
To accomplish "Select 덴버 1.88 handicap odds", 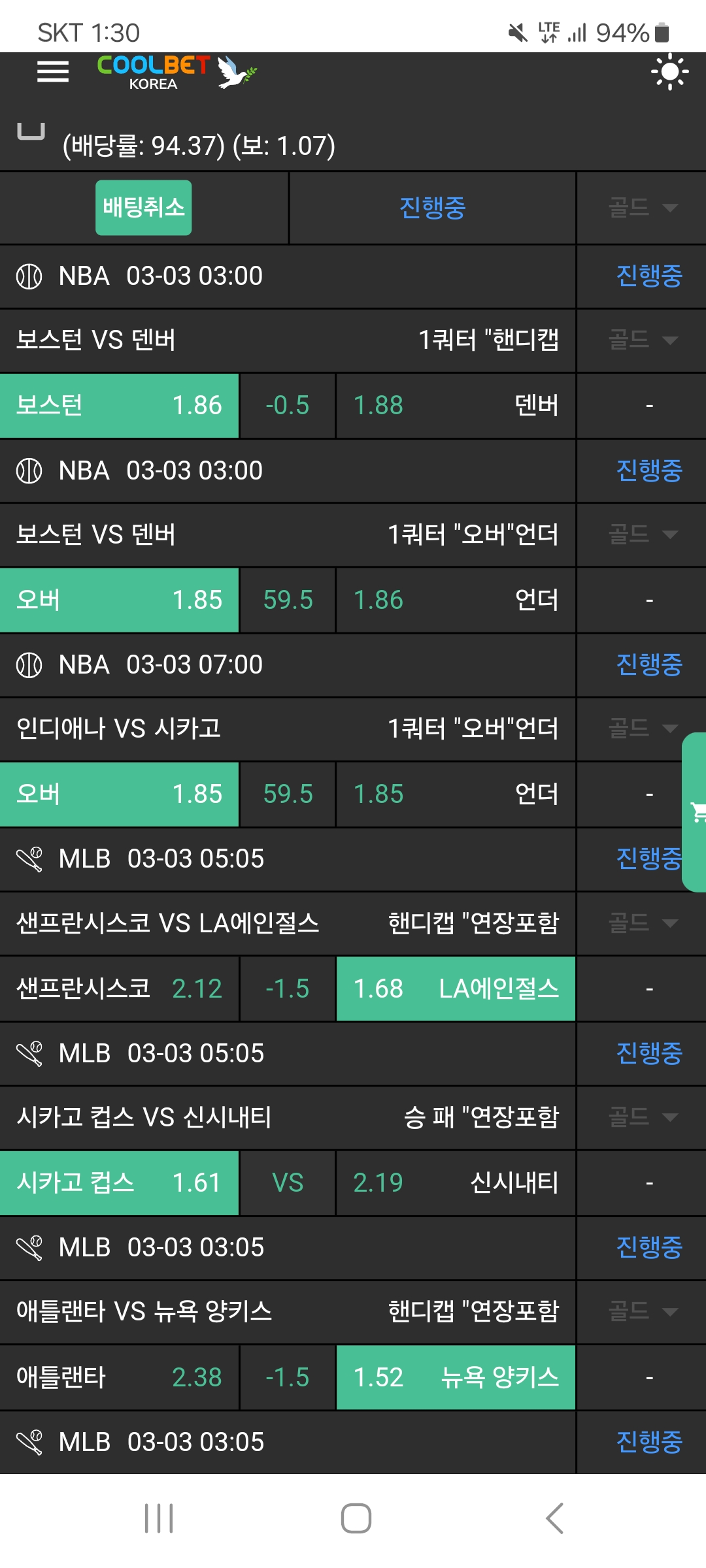I will (455, 406).
